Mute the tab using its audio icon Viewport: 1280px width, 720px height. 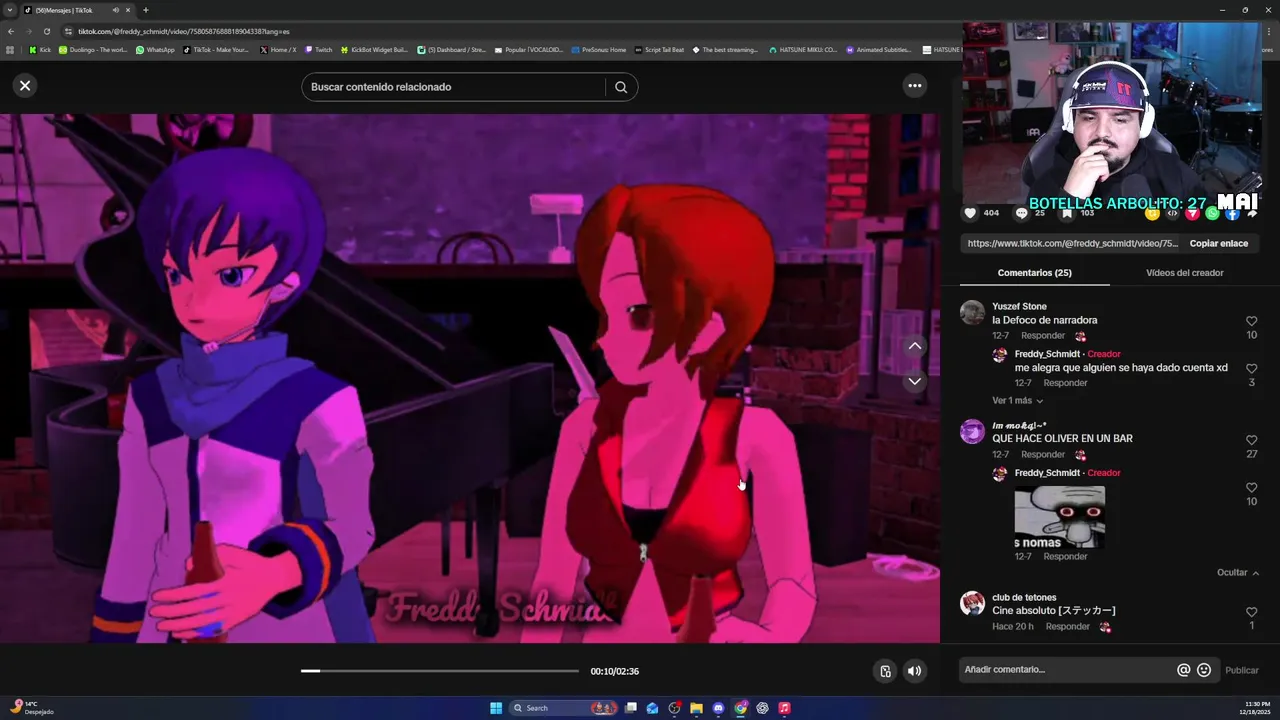click(115, 10)
